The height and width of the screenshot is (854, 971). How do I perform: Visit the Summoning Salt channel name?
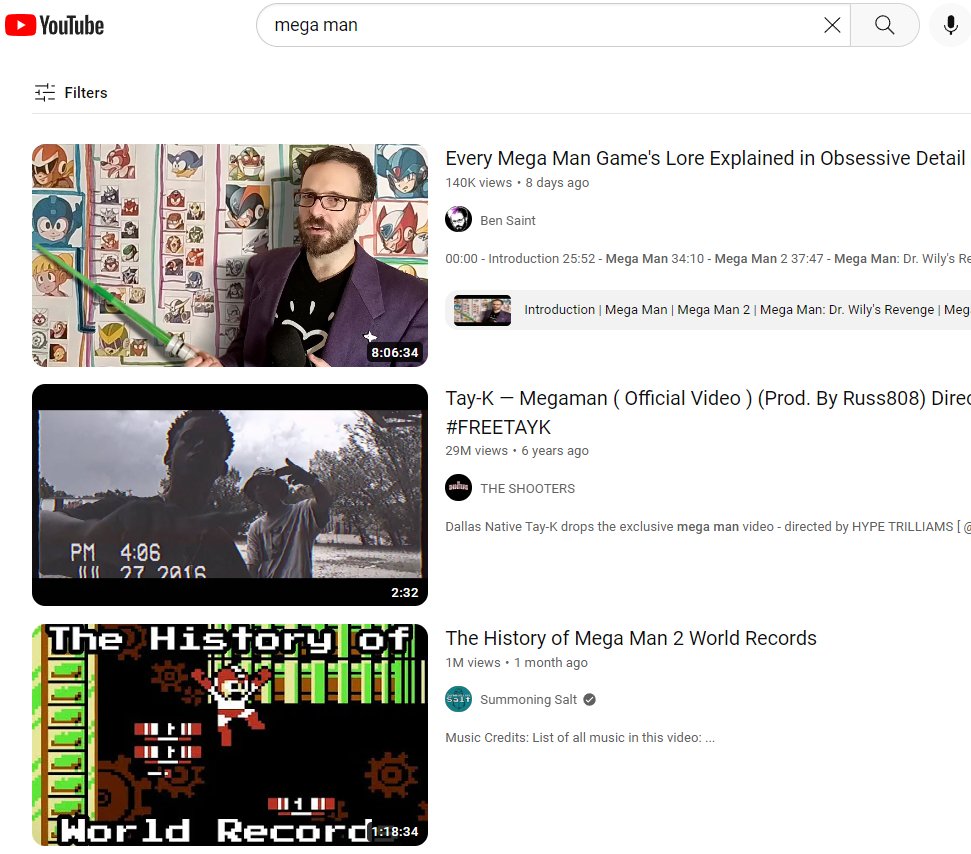point(528,700)
